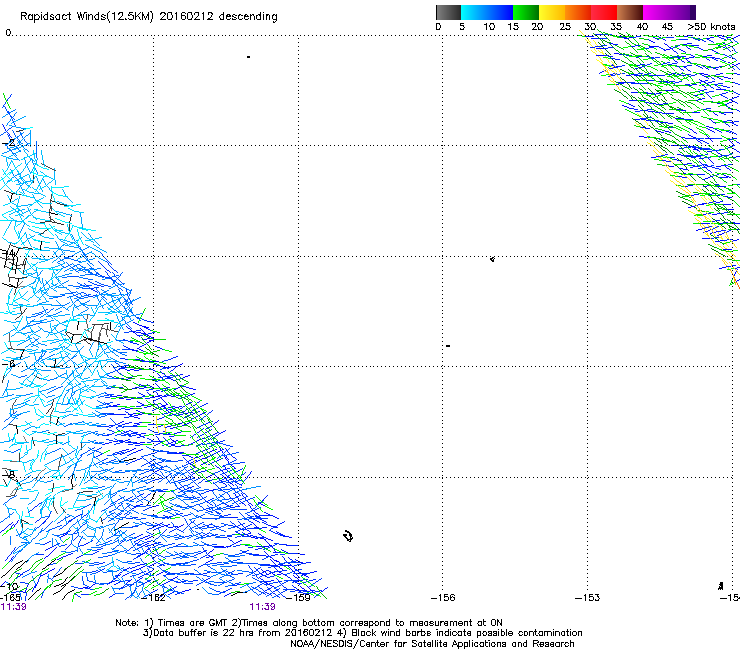Click the "20160212 descending" date in the title
Image resolution: width=740 pixels, height=650 pixels.
click(x=219, y=17)
